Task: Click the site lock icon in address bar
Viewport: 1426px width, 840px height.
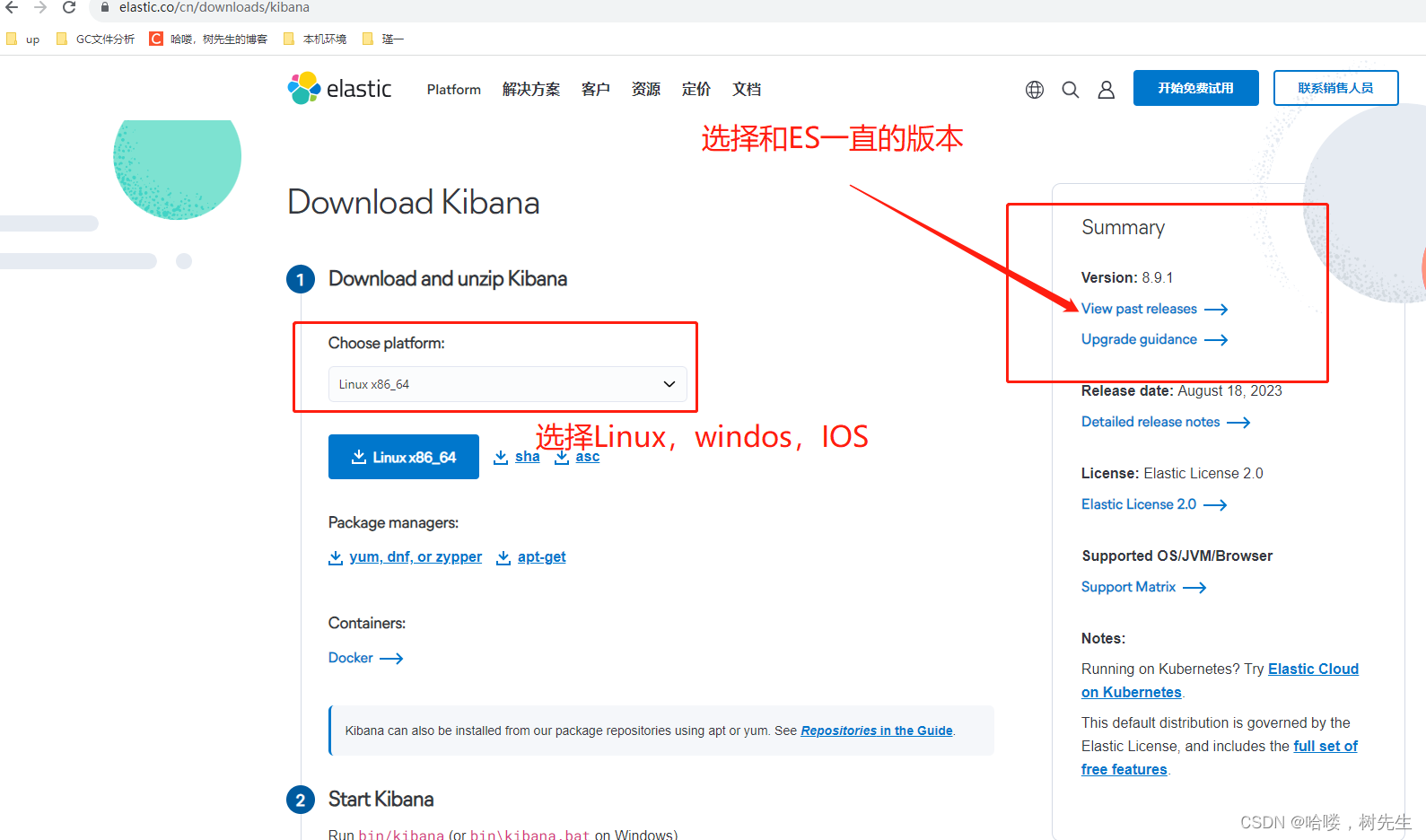Action: click(x=105, y=7)
